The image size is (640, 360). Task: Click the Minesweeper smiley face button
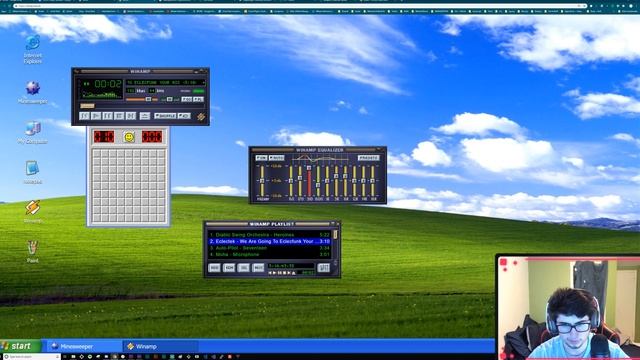click(129, 137)
